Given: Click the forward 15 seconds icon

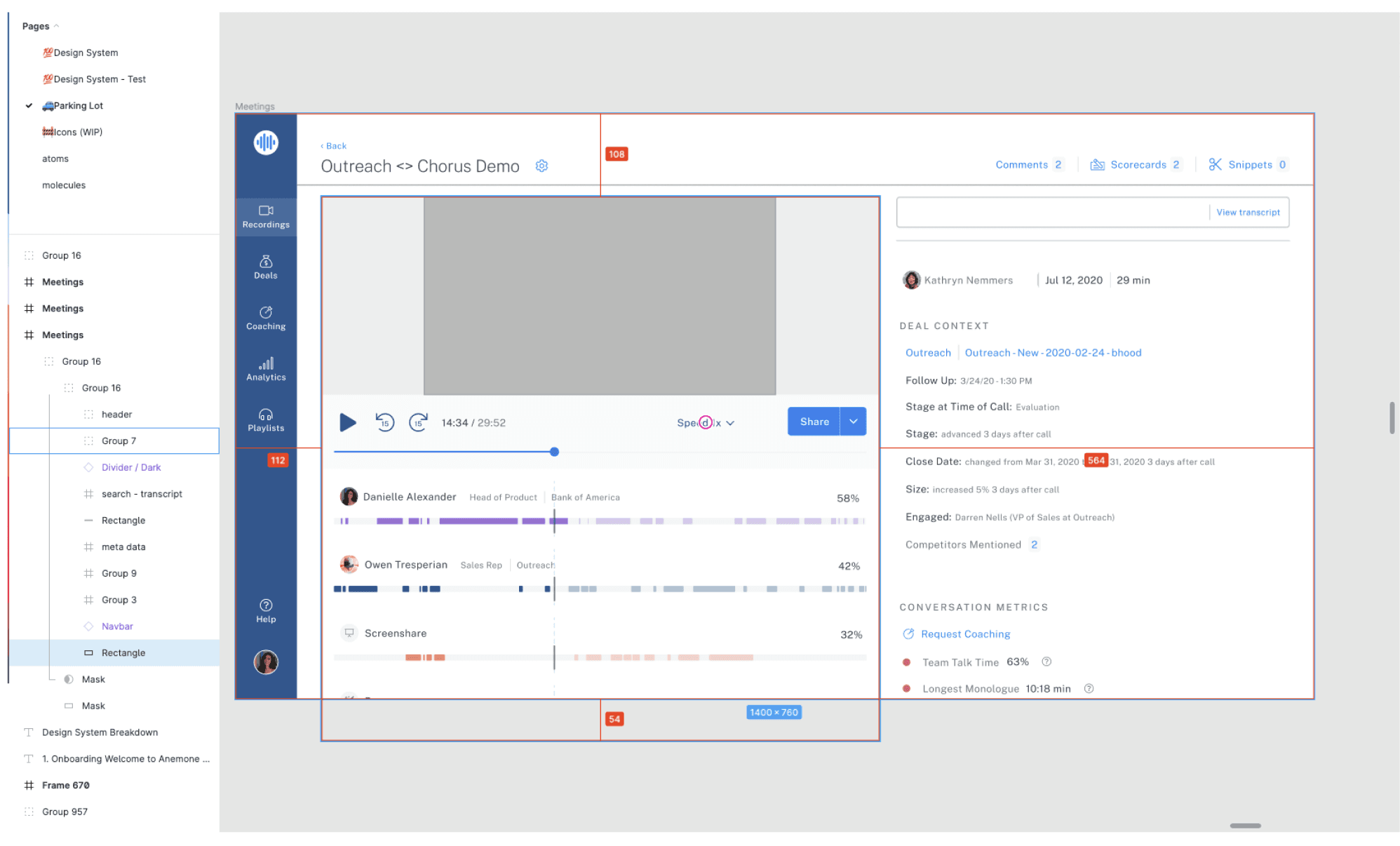Looking at the screenshot, I should 418,422.
